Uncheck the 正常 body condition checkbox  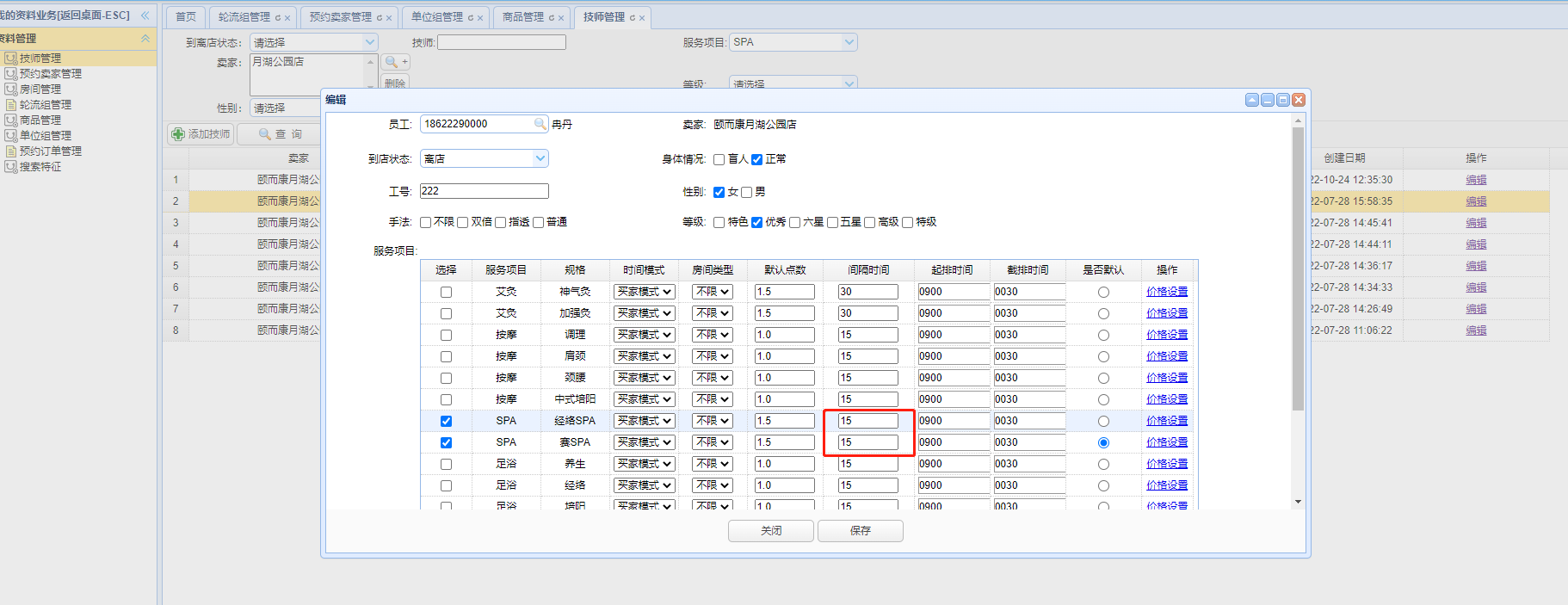756,159
